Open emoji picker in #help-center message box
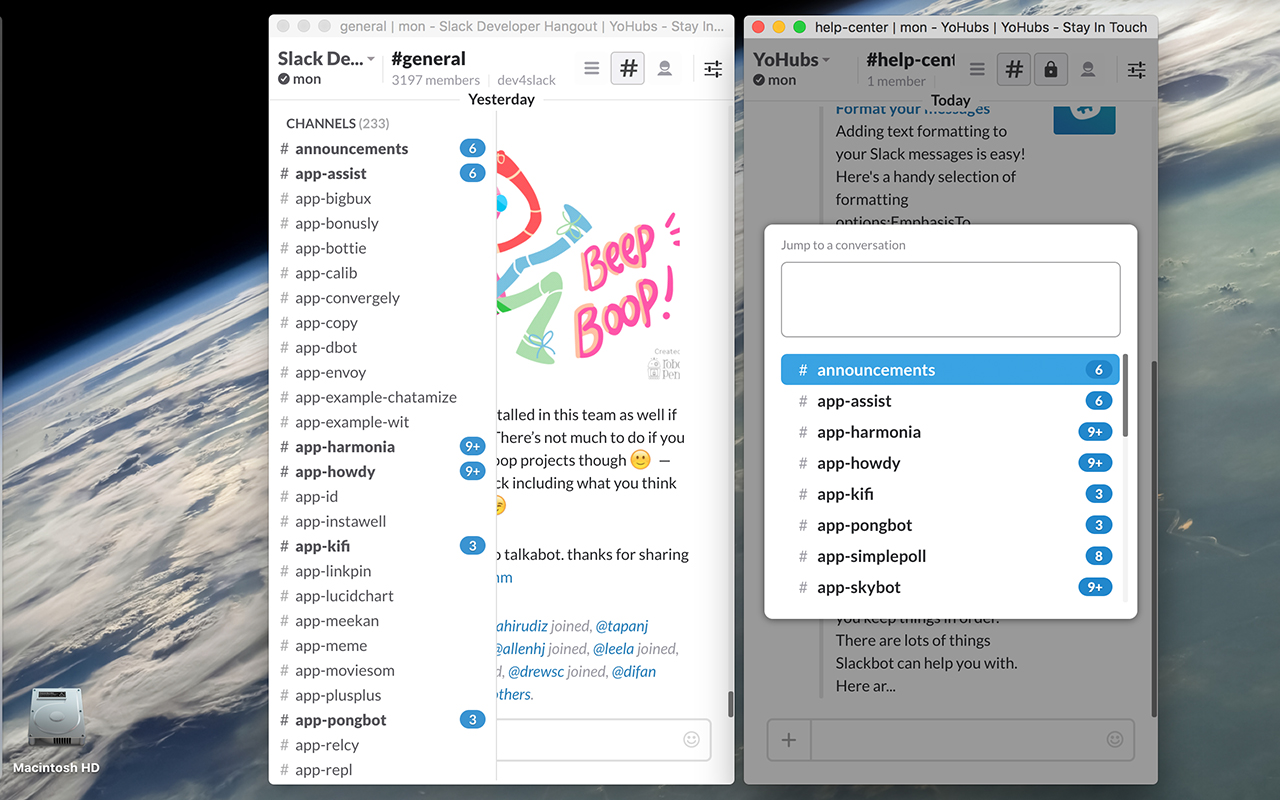The width and height of the screenshot is (1280, 800). [x=1115, y=740]
